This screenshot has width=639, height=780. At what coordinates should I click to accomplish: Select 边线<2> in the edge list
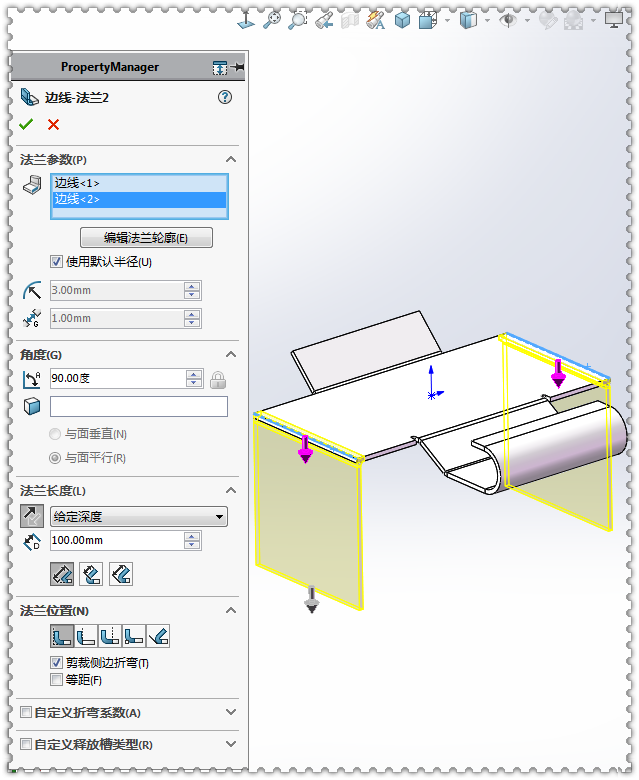pos(139,199)
